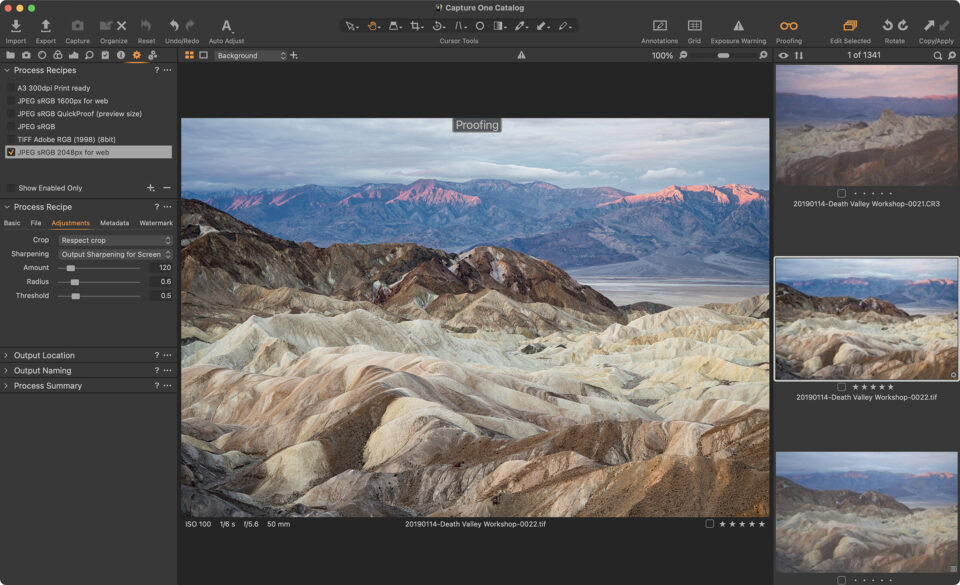Image resolution: width=960 pixels, height=585 pixels.
Task: Open the Crop dropdown showing Respect crop
Action: pos(113,240)
